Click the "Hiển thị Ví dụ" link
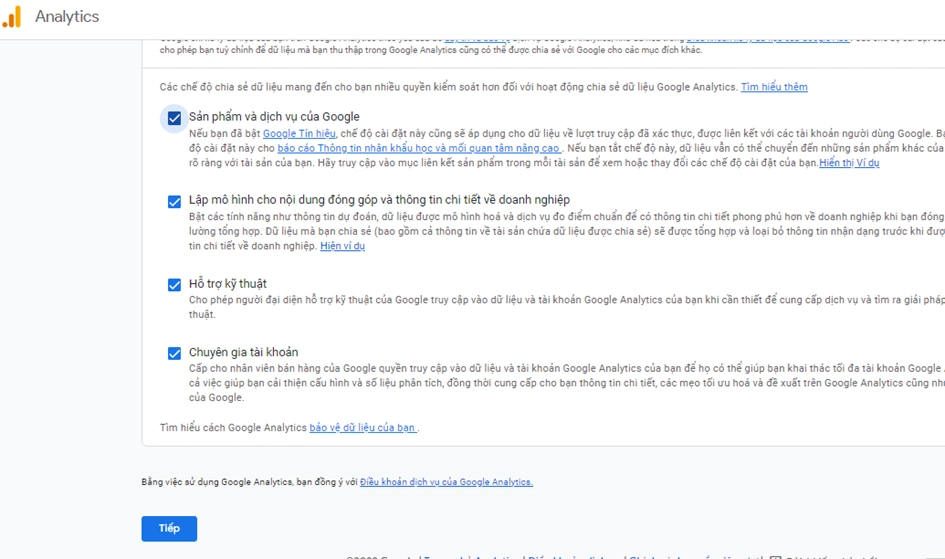The image size is (945, 559). click(849, 163)
